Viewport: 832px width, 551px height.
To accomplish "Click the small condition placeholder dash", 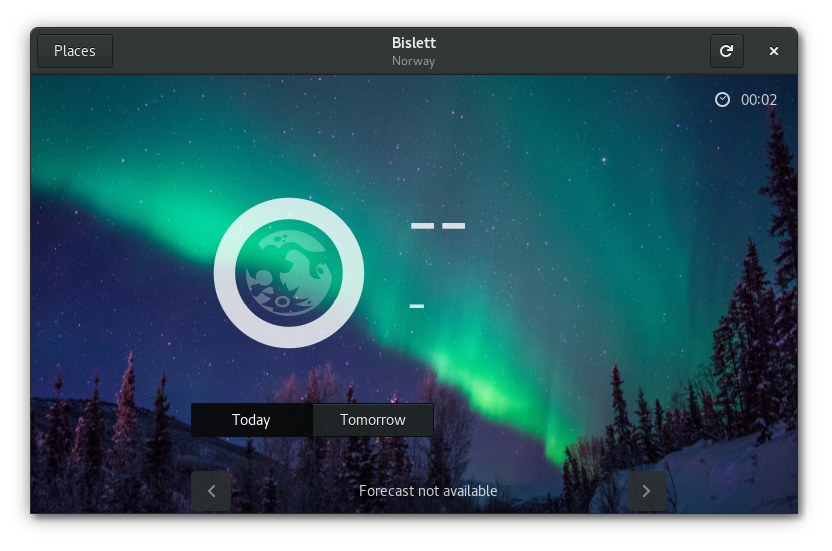I will pos(417,306).
